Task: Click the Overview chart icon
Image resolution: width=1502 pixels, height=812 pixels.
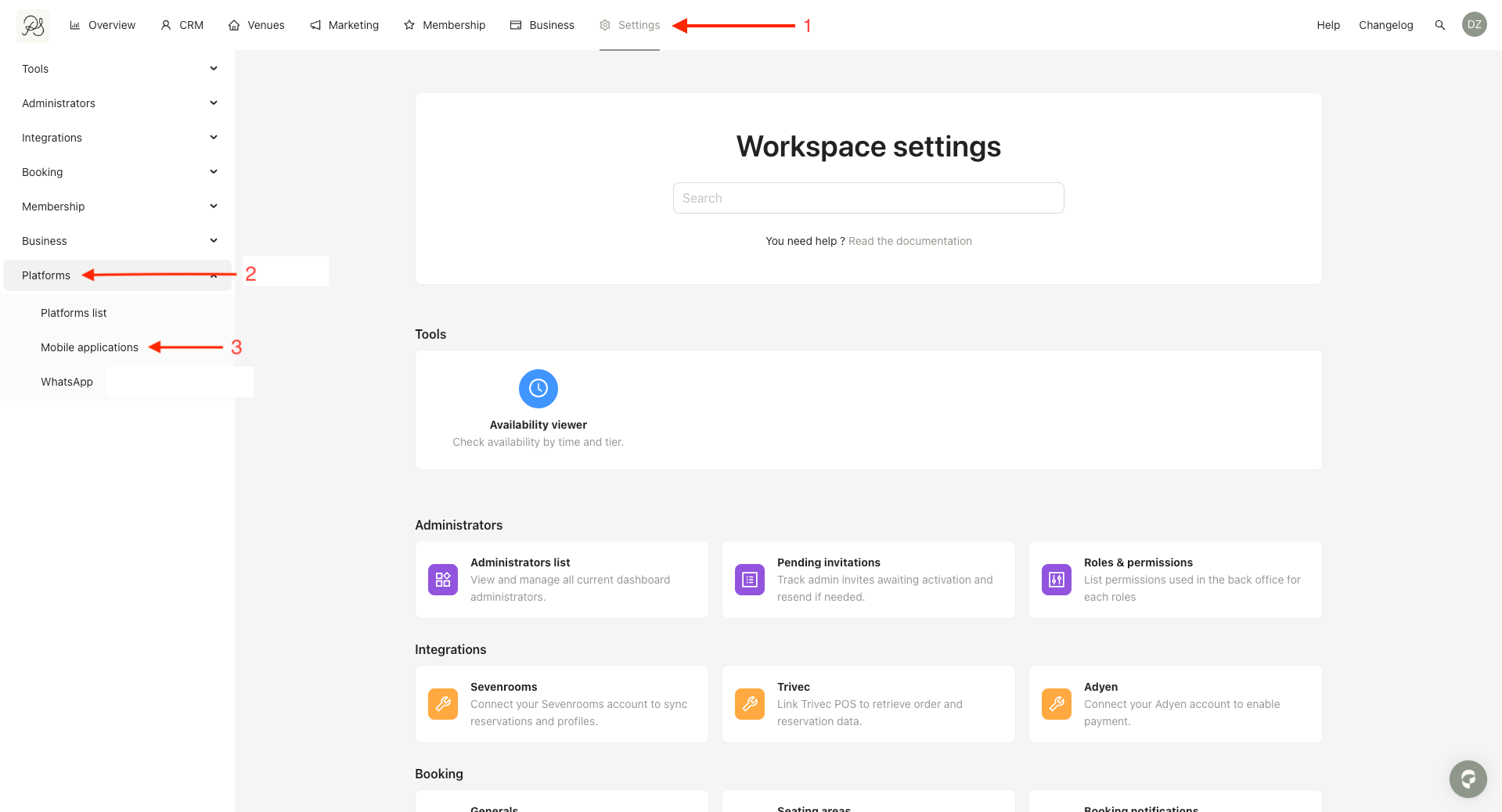Action: tap(75, 25)
